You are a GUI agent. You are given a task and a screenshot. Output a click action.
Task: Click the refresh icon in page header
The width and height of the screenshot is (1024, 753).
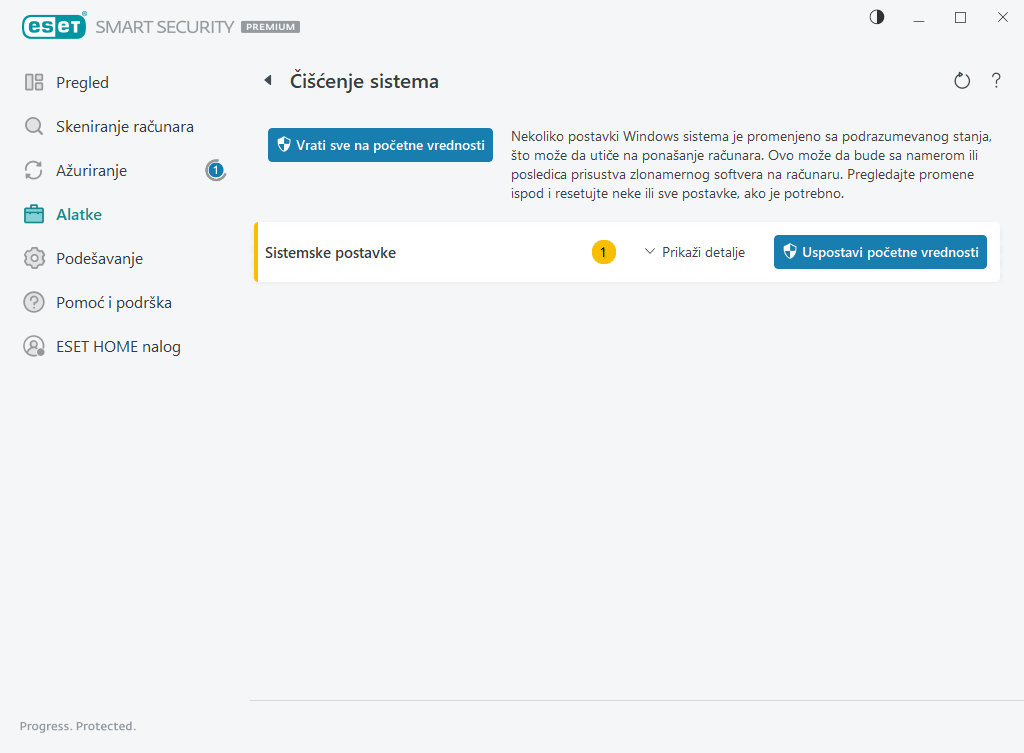(962, 81)
